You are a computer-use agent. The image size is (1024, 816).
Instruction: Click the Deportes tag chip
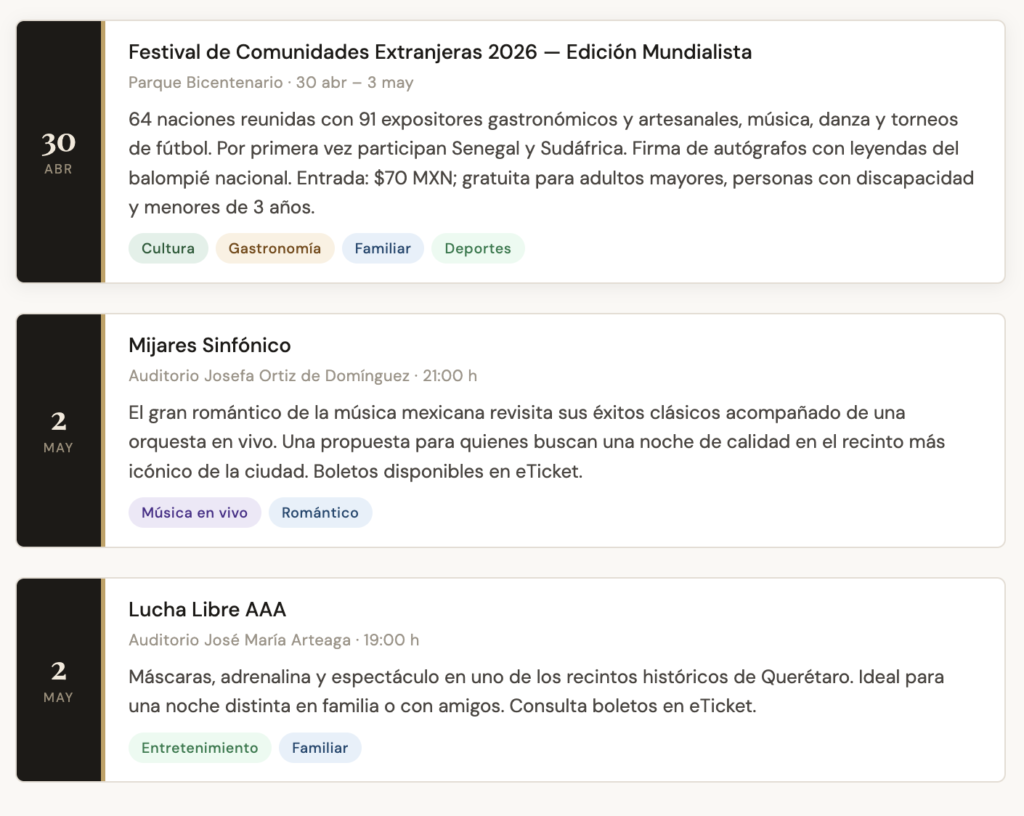(478, 249)
